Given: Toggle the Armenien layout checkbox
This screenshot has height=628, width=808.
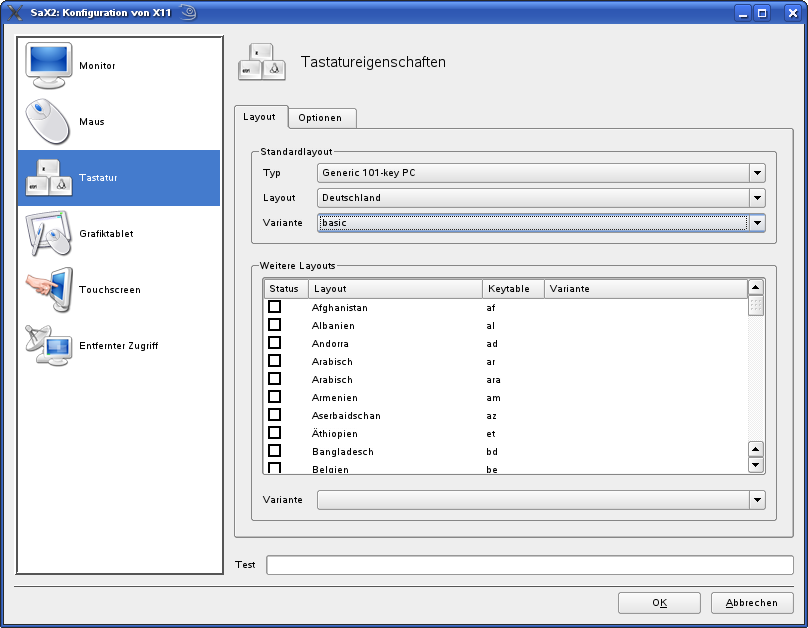Looking at the screenshot, I should click(x=274, y=397).
